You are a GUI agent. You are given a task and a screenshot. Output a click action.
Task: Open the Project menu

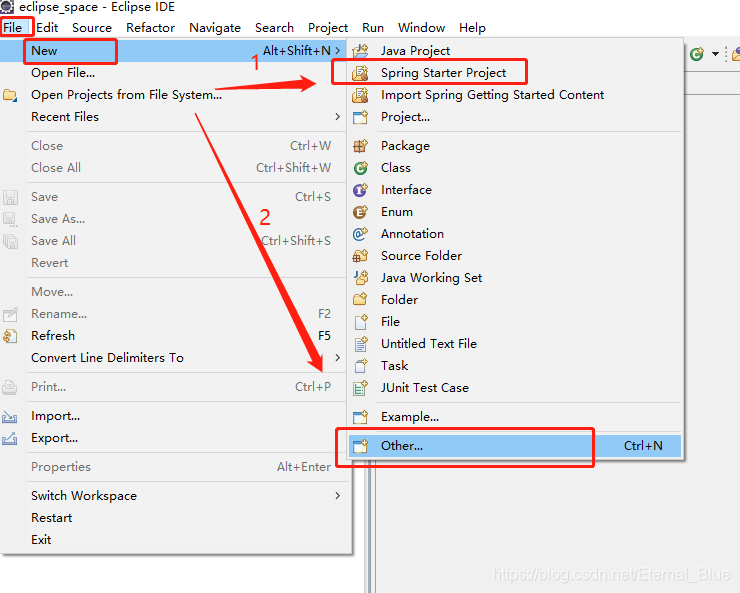click(x=328, y=28)
